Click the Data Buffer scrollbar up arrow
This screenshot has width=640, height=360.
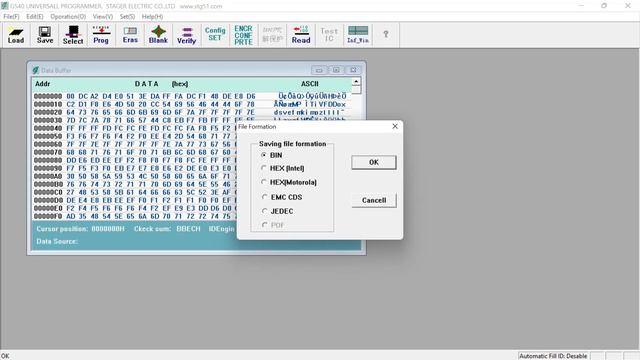(x=356, y=82)
